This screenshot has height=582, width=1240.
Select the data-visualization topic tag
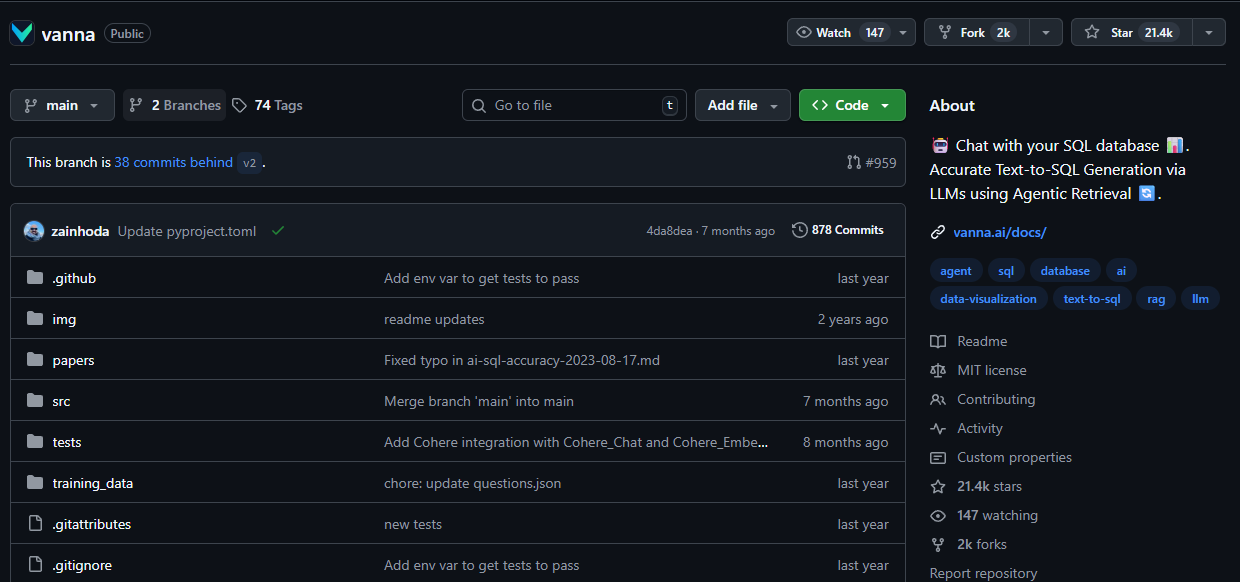989,299
